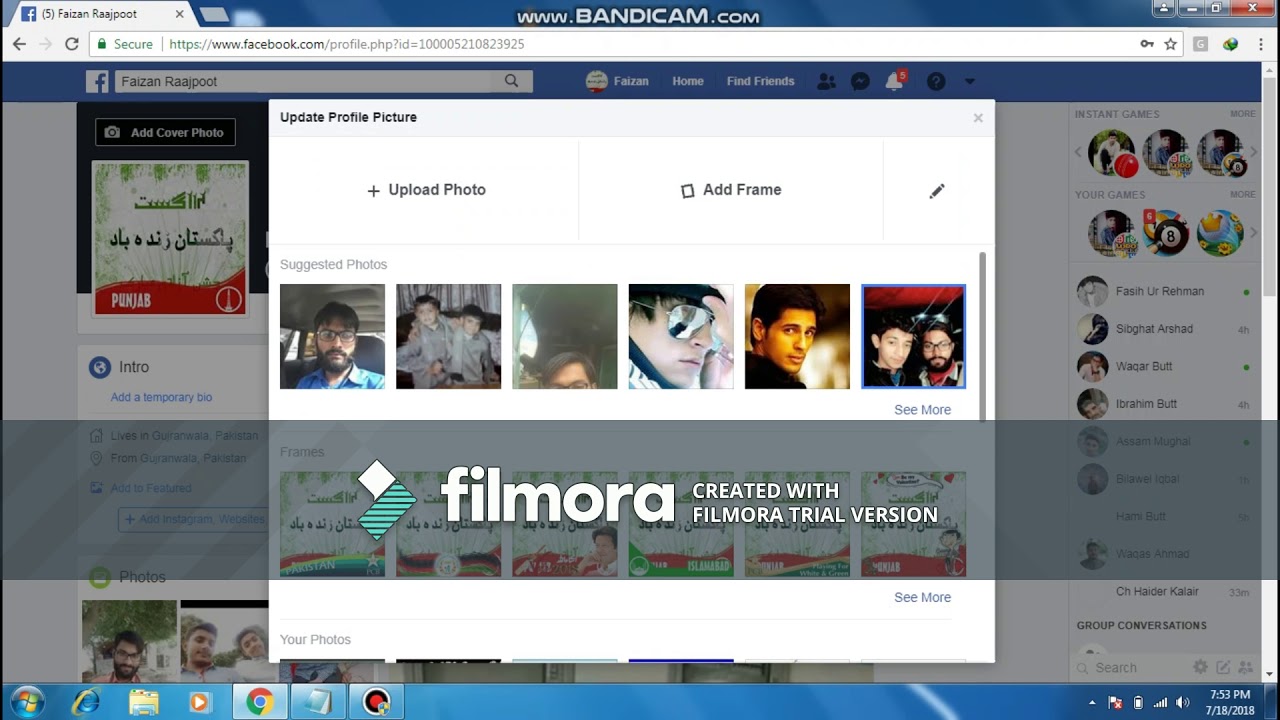Click the saved password key icon
This screenshot has height=720, width=1280.
coord(1147,44)
